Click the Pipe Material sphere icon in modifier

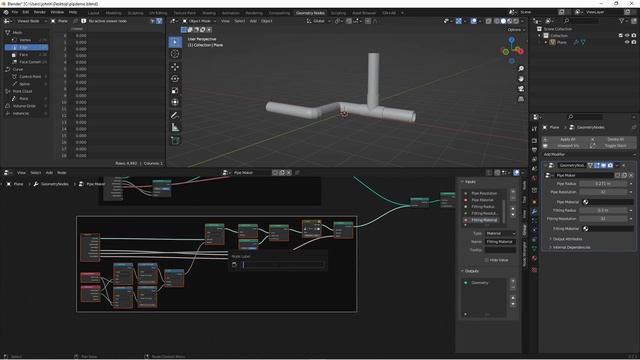586,202
